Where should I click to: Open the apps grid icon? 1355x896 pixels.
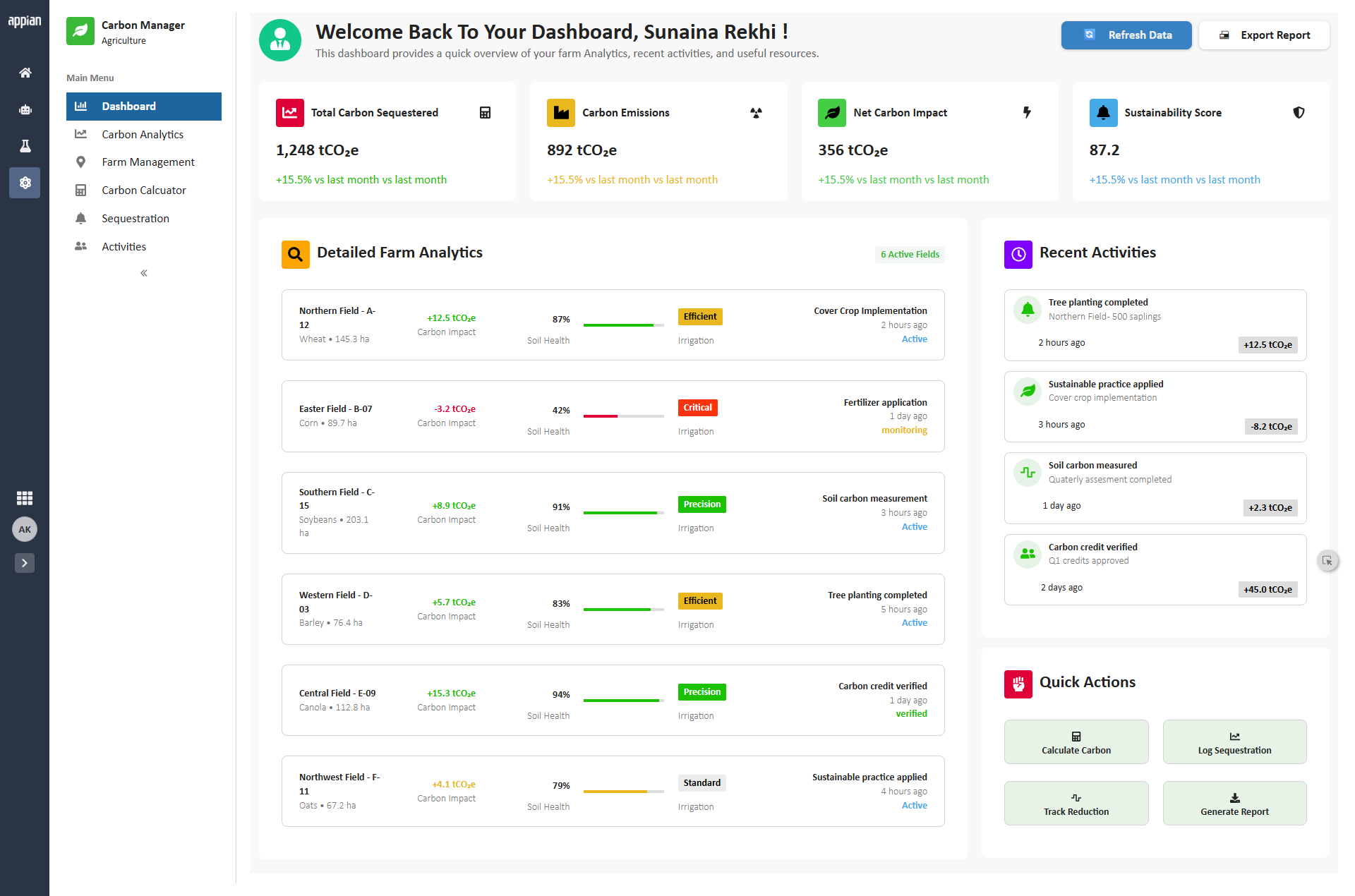25,498
